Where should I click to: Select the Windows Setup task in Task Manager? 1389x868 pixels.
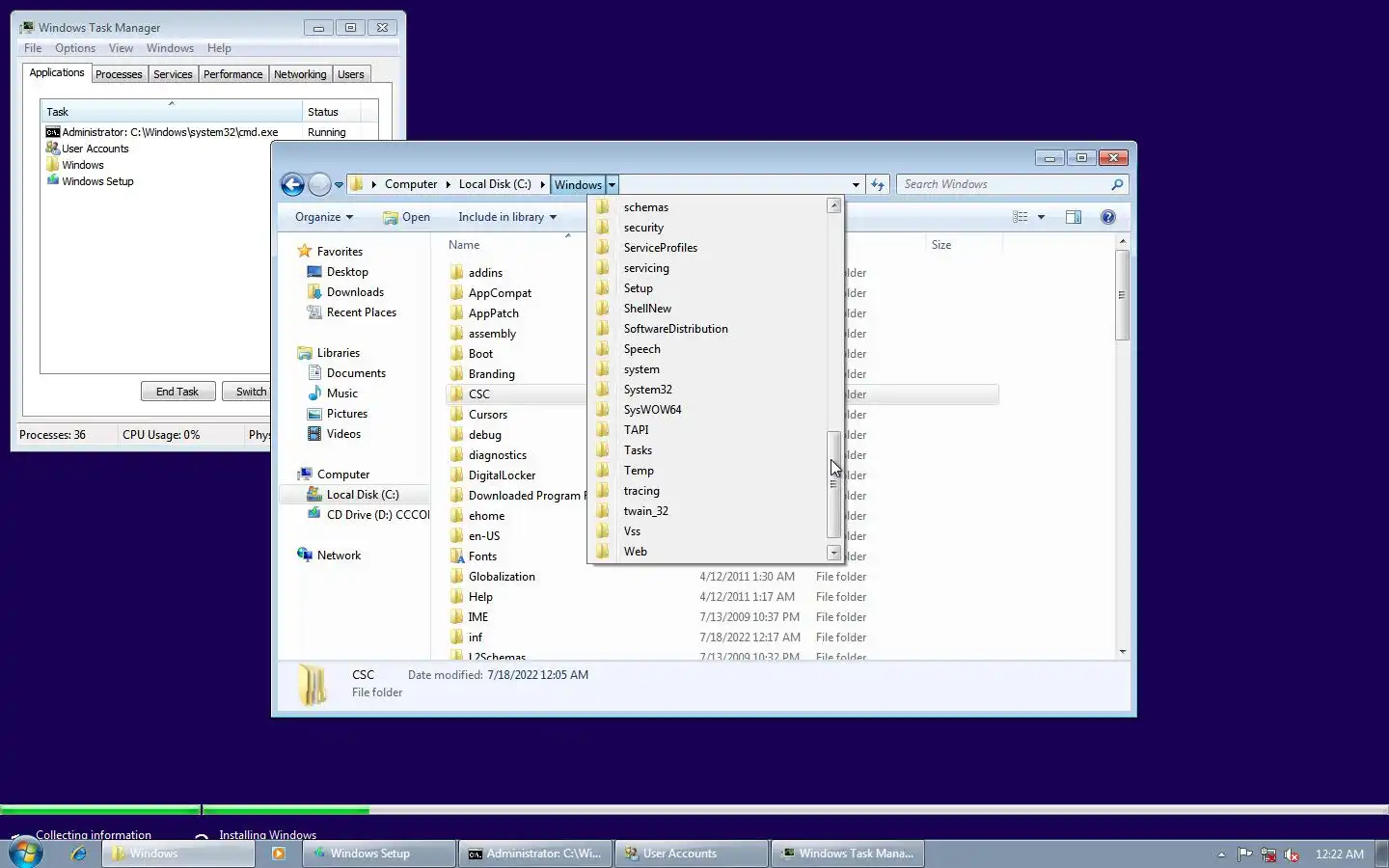(x=97, y=181)
